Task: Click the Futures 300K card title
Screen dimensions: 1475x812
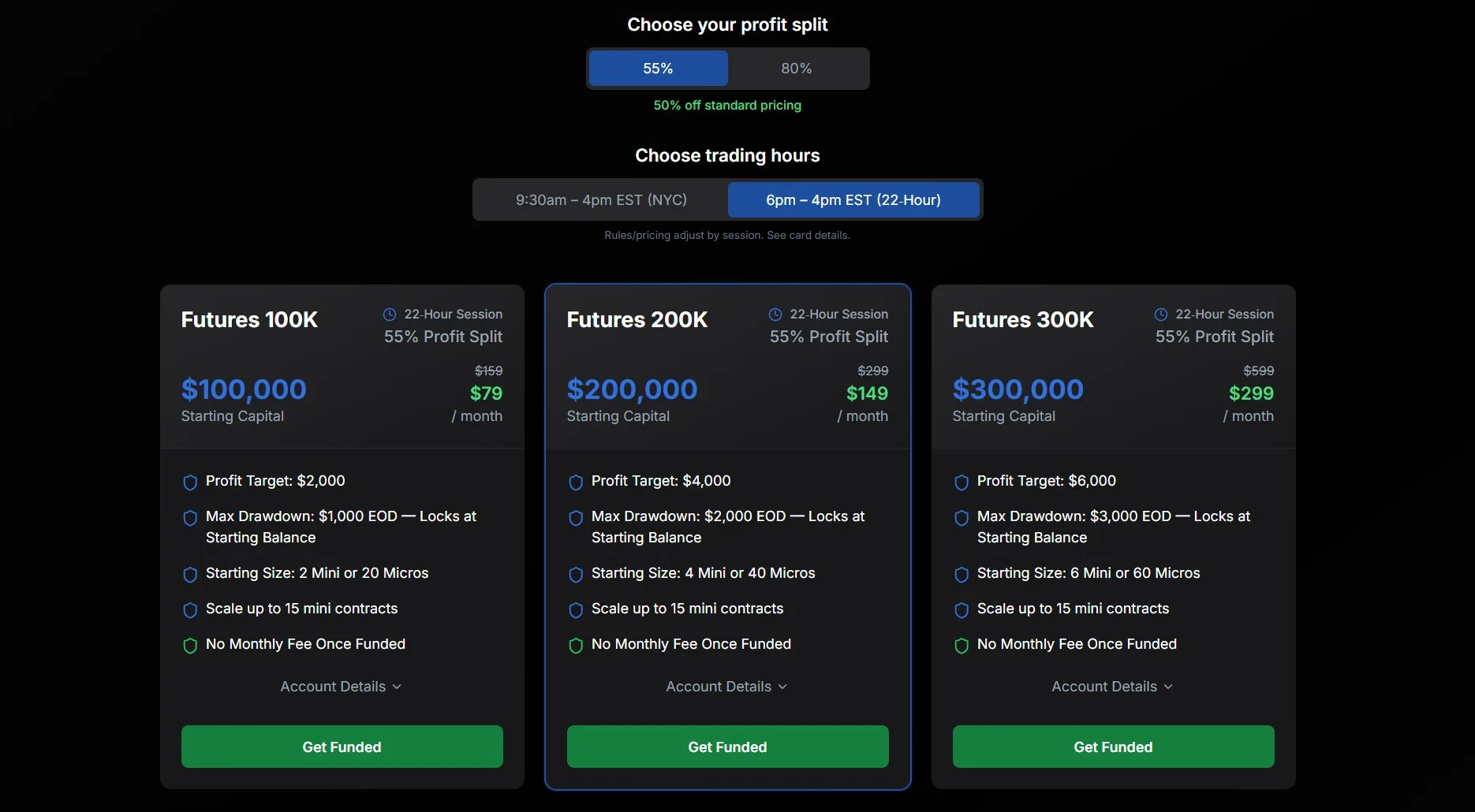Action: pyautogui.click(x=1023, y=320)
